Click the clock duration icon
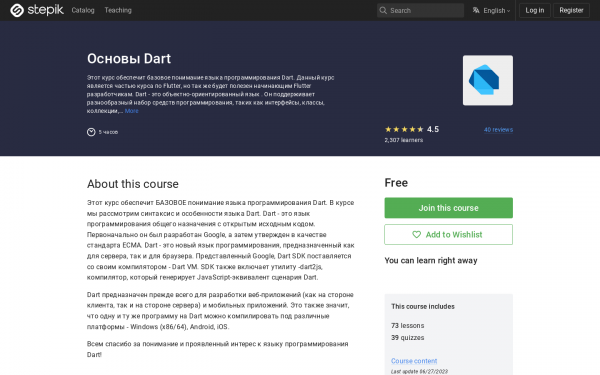This screenshot has width=600, height=375. 91,132
